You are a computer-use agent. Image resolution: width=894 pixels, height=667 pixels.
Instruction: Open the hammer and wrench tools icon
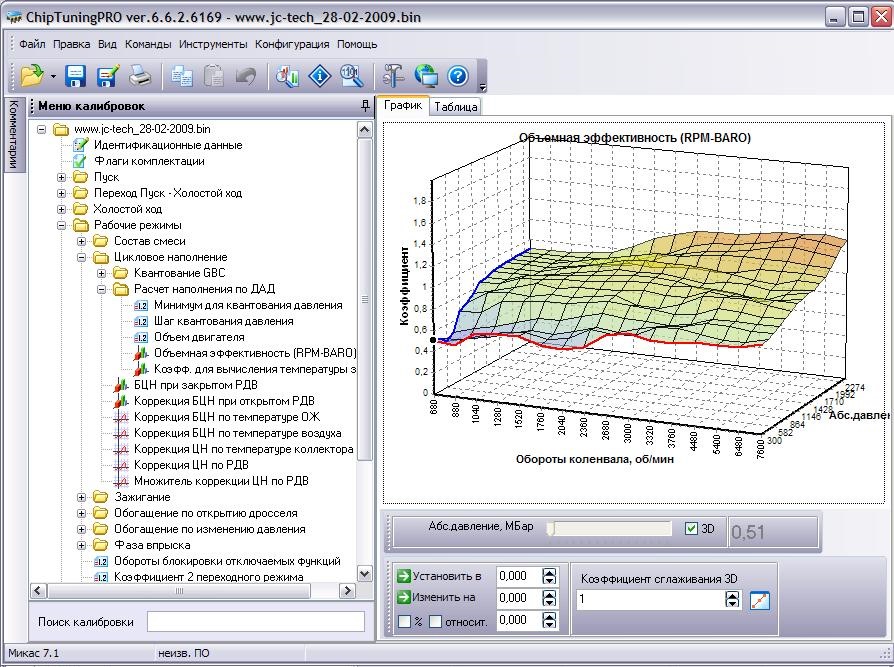392,76
